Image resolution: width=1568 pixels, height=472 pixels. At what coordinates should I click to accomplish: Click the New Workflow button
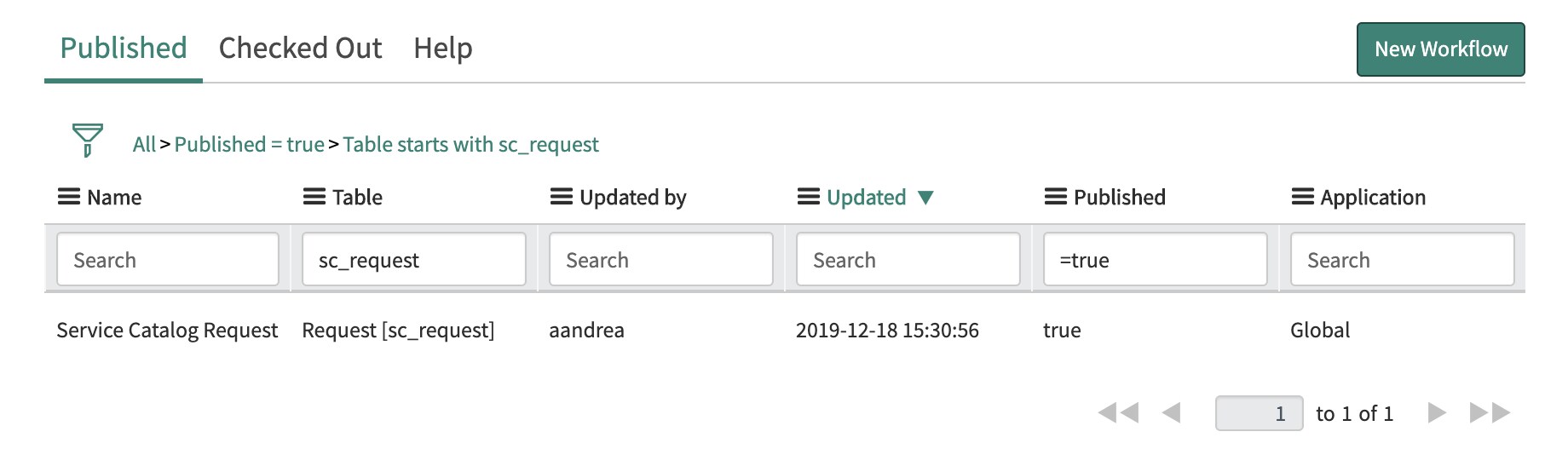(x=1441, y=49)
